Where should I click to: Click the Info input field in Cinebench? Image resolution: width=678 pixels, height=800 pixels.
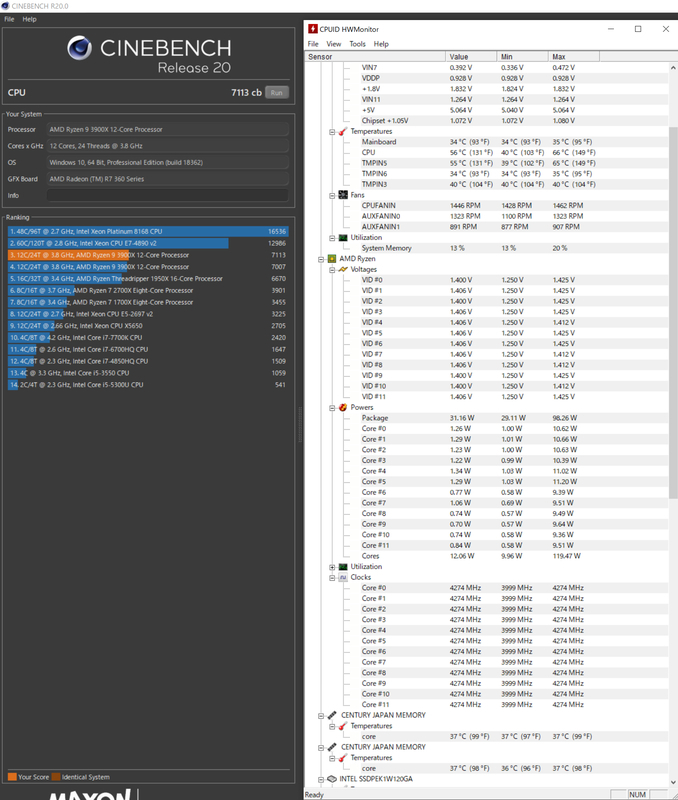point(168,195)
